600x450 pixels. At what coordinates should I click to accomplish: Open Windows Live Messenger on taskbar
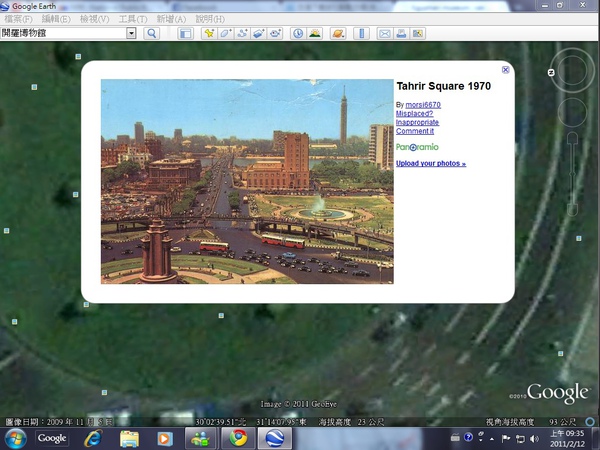[201, 439]
